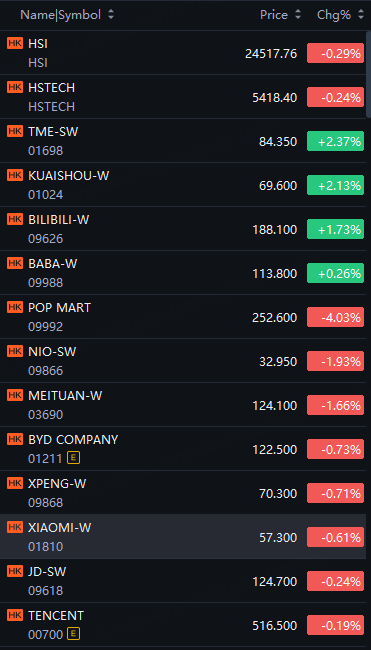Select the Name|Symbol column header

click(61, 15)
